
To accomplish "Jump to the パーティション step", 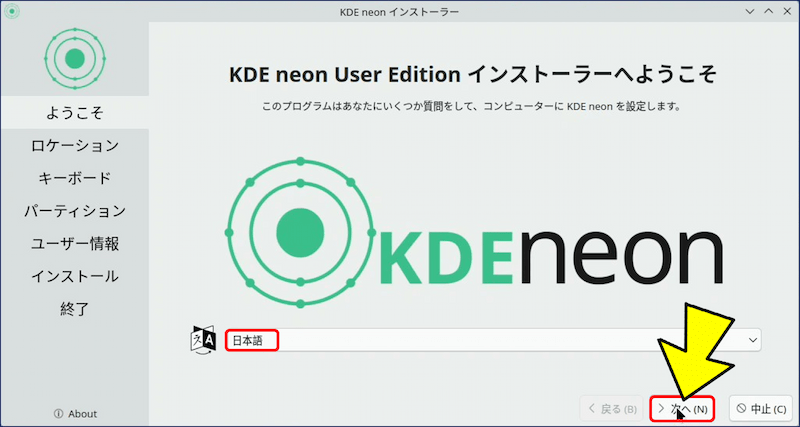I will [x=74, y=211].
